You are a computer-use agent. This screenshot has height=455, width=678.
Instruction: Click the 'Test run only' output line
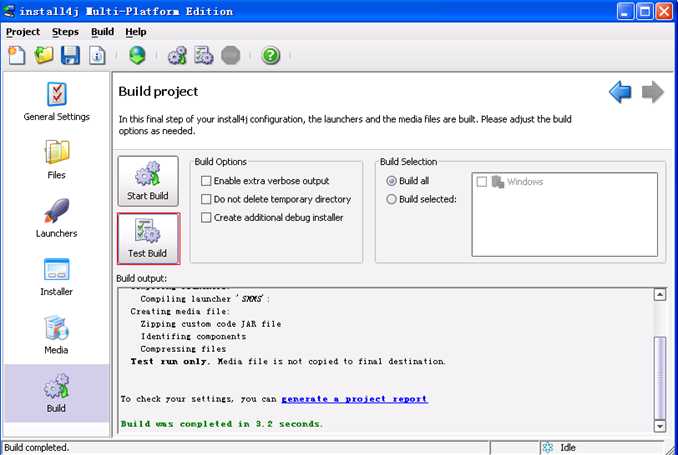(x=288, y=361)
